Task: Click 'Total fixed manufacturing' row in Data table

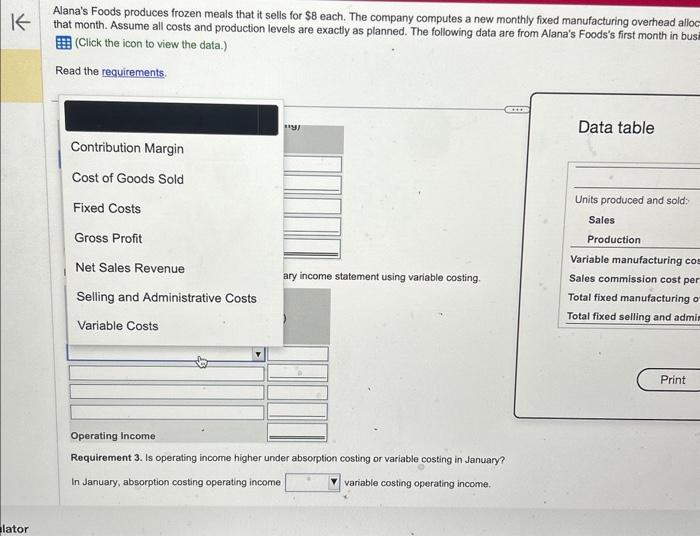Action: [633, 298]
